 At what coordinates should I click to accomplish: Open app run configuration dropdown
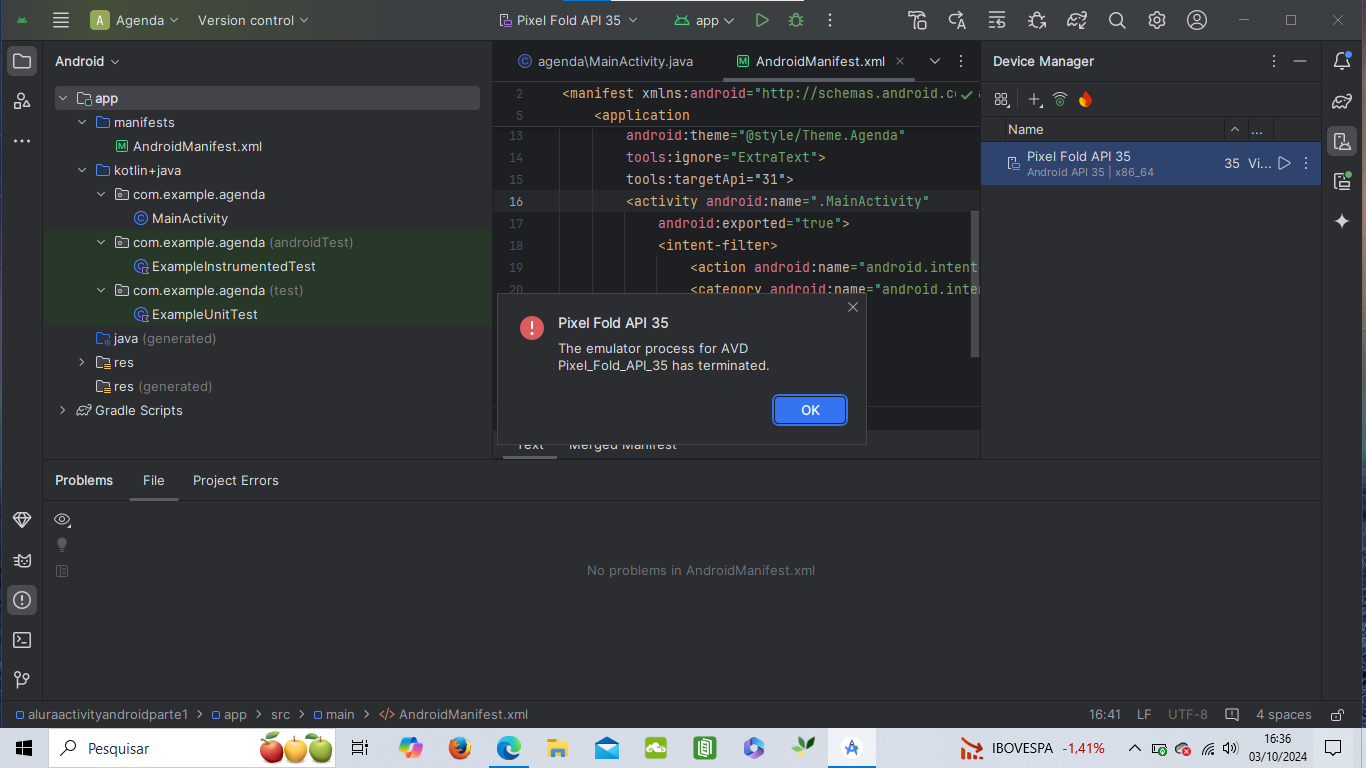705,20
